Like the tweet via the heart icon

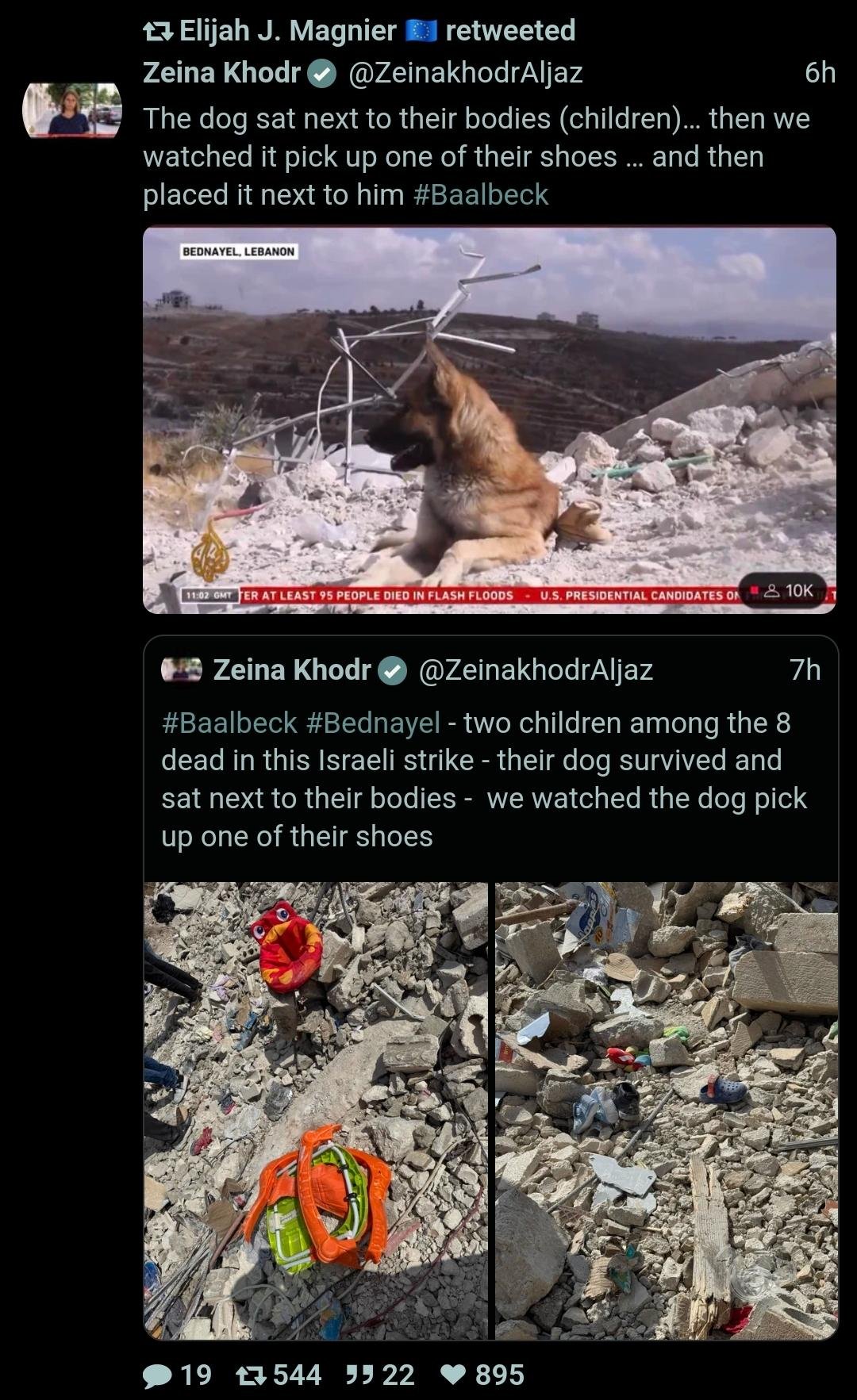tap(453, 1375)
